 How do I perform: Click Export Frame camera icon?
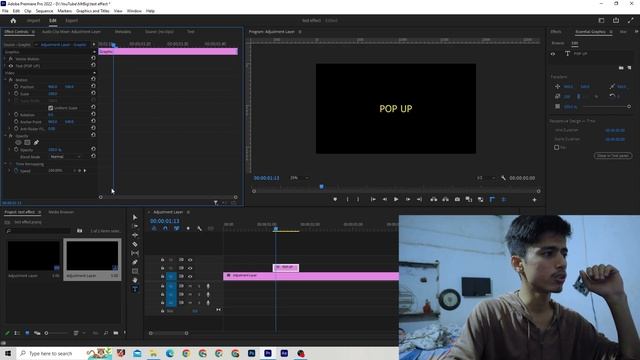[457, 199]
